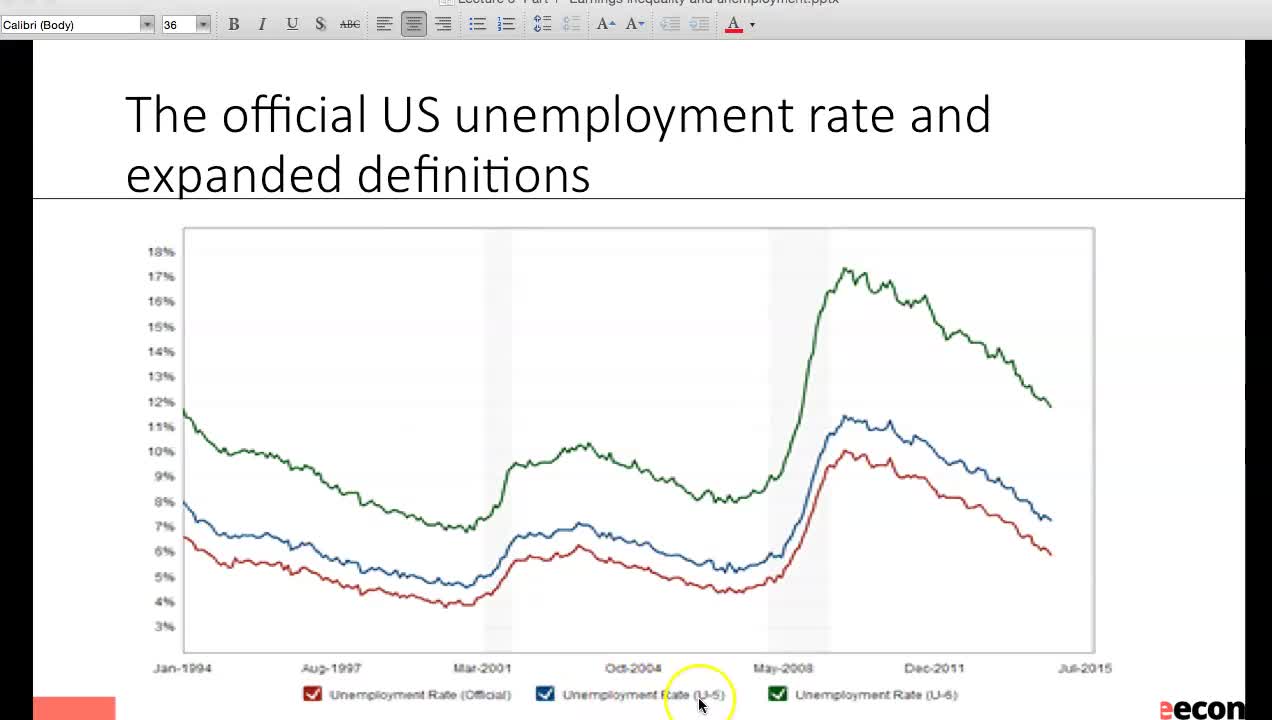Click the 'May-2008' x-axis label
Viewport: 1272px width, 720px height.
click(x=783, y=668)
